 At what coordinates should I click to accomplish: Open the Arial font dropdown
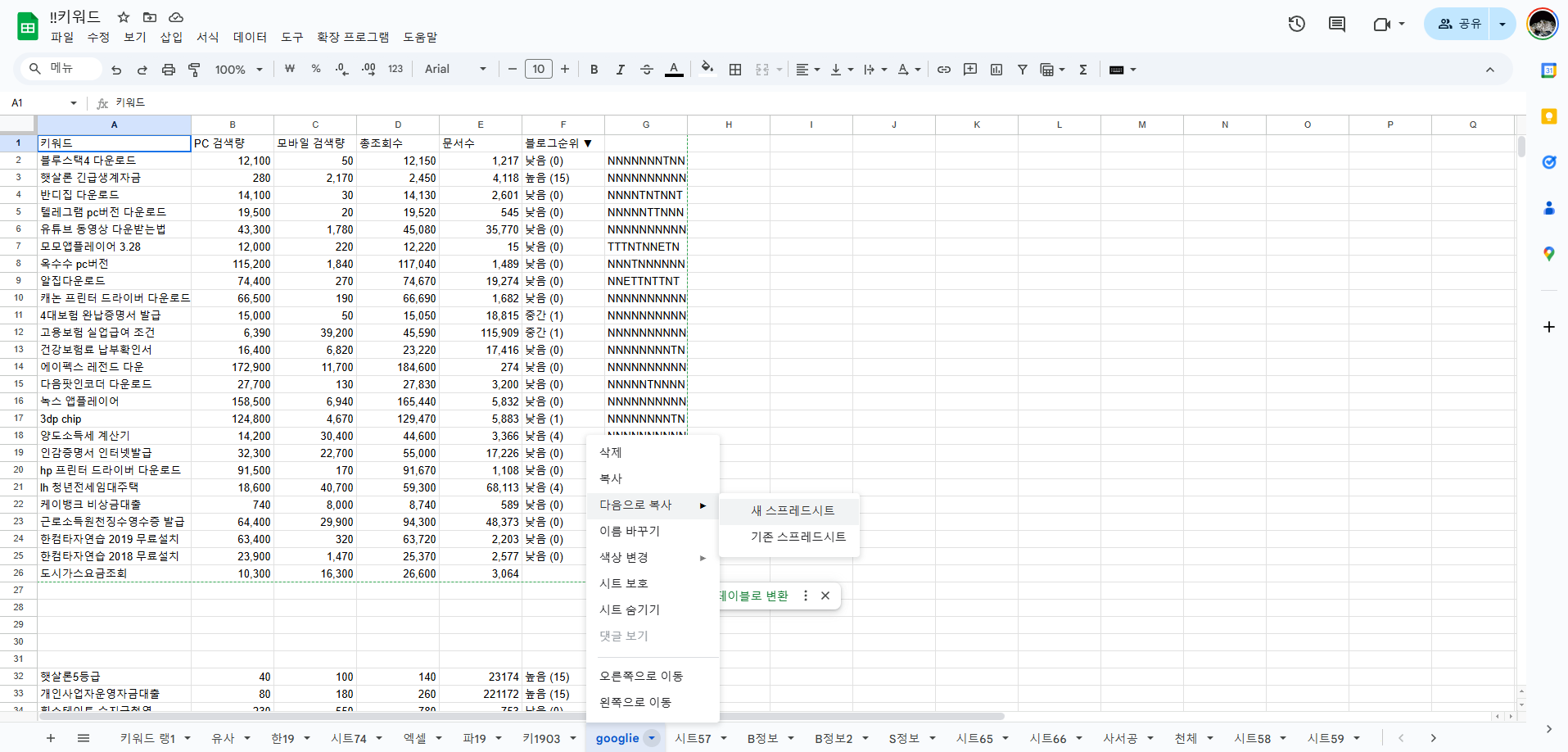click(x=455, y=70)
